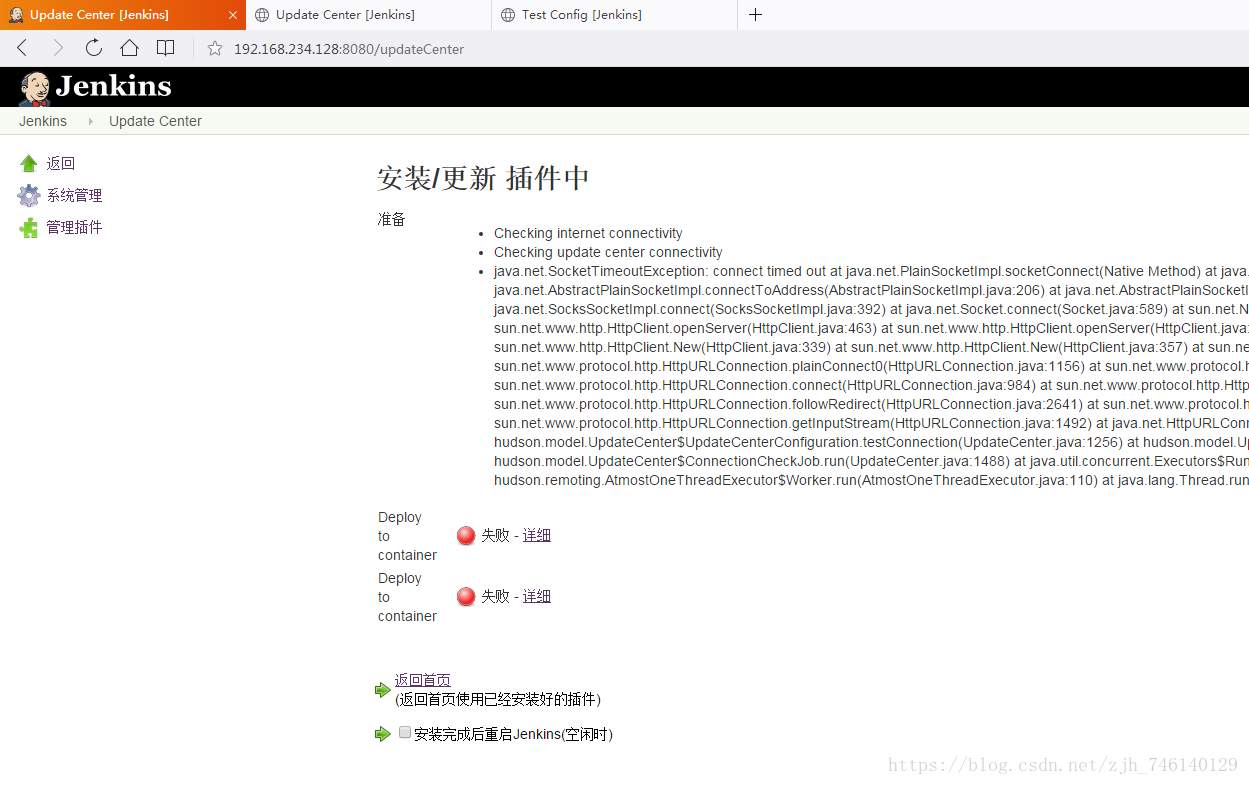Bookmark the page with the star icon
This screenshot has height=785, width=1249.
coord(215,48)
